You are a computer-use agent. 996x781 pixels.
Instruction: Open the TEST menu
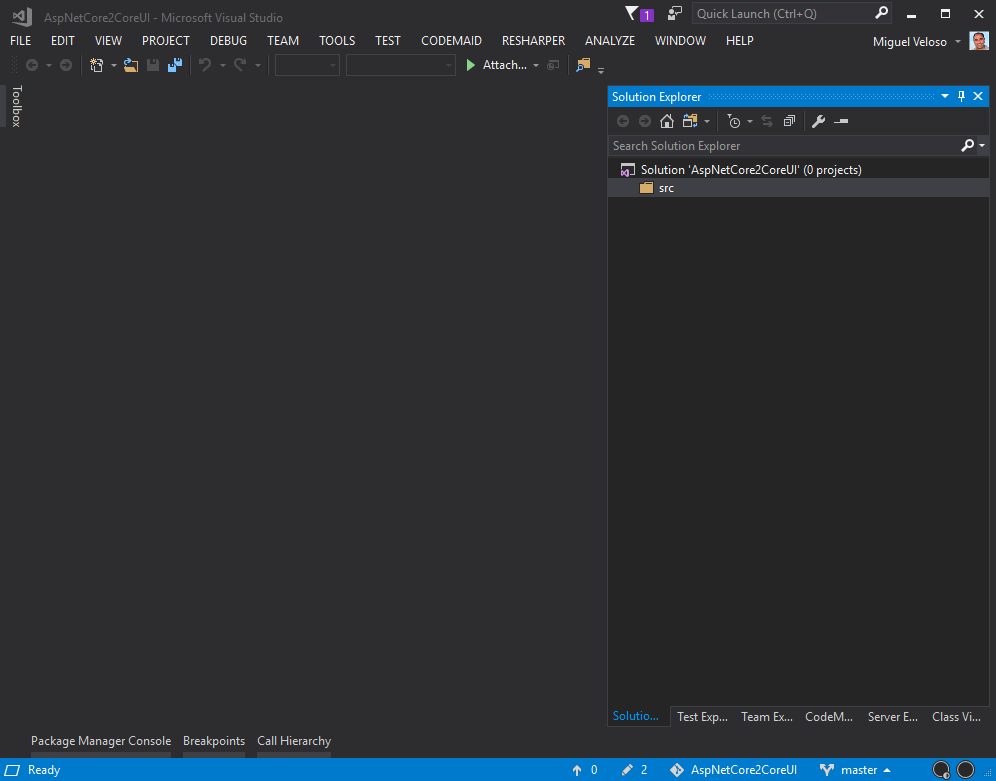pos(387,41)
